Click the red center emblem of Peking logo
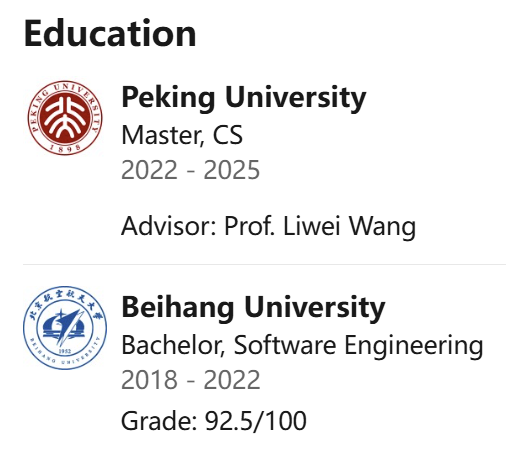506x455 pixels. point(65,118)
